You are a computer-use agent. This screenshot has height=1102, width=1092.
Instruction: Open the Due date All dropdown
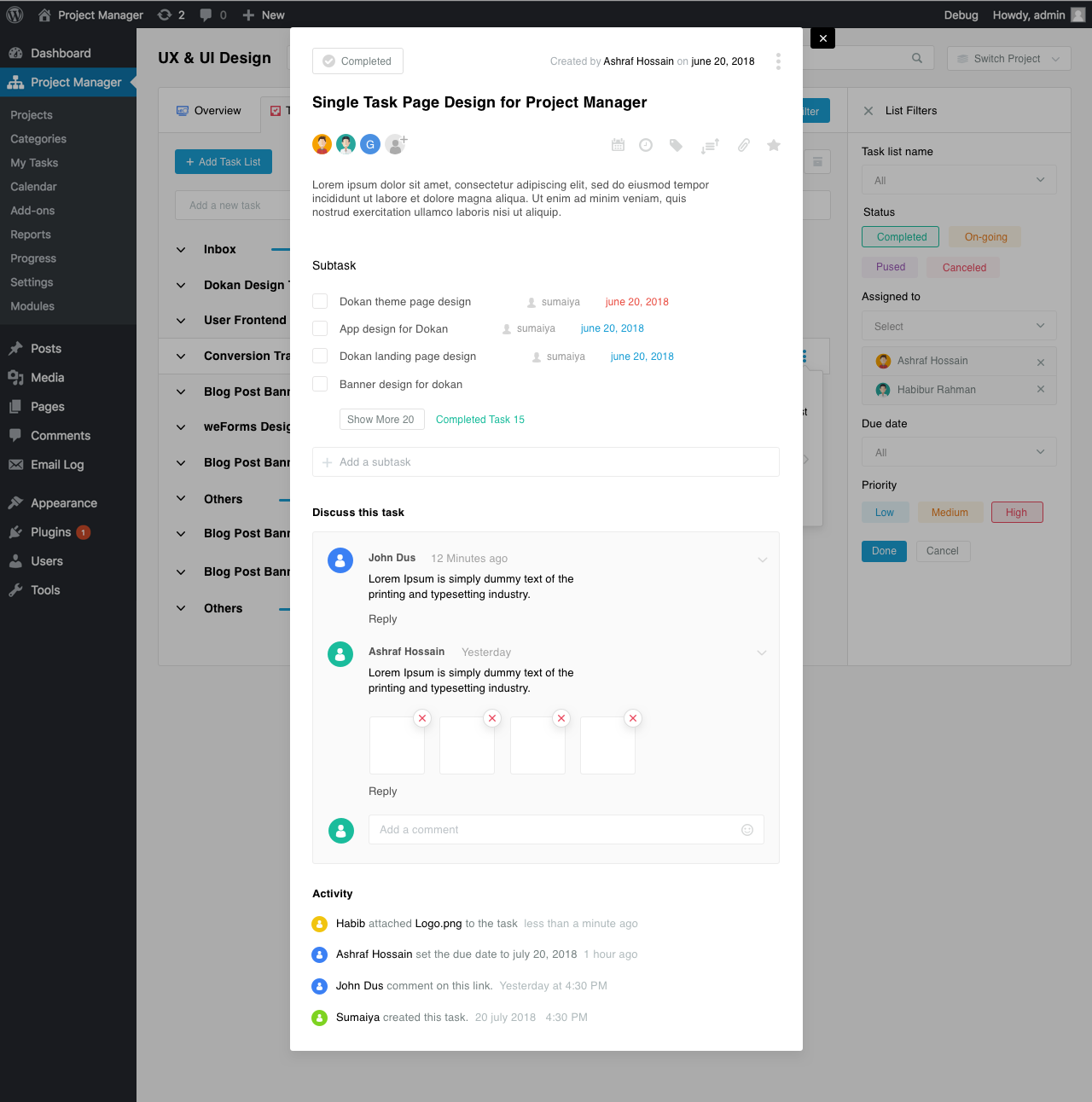[959, 452]
